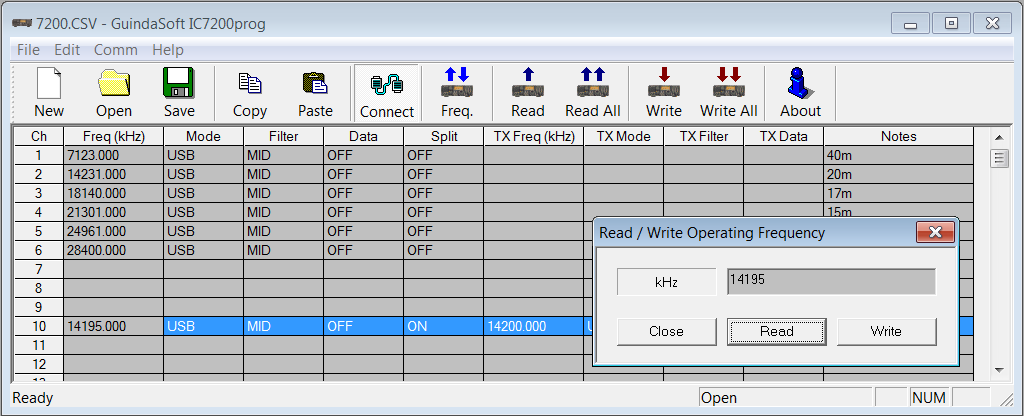
Task: Open the Edit menu
Action: (x=67, y=50)
